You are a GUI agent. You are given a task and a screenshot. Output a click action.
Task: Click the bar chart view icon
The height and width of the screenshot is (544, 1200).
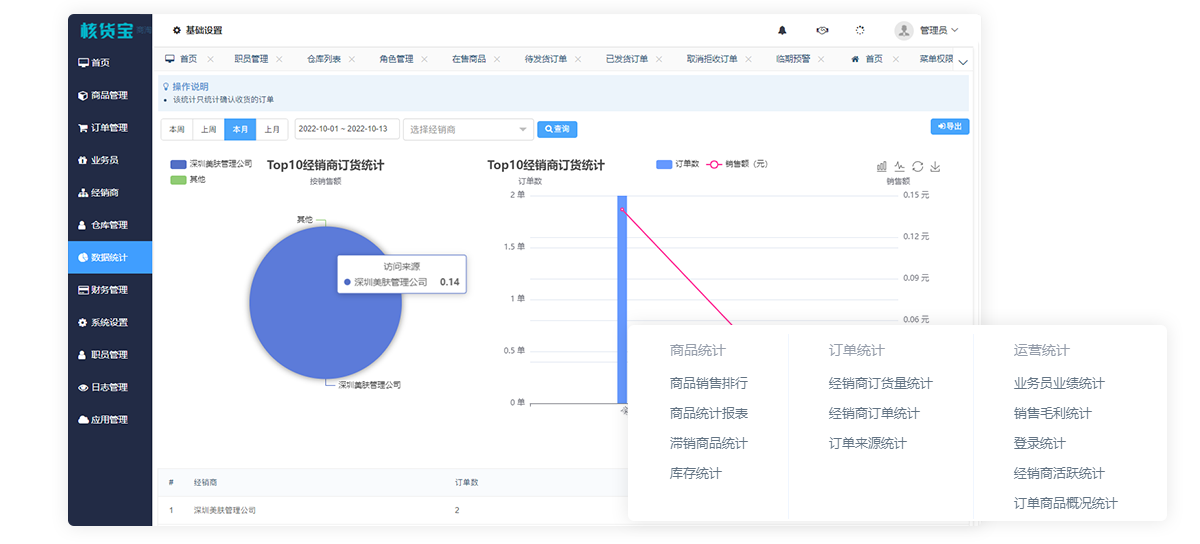coord(882,167)
